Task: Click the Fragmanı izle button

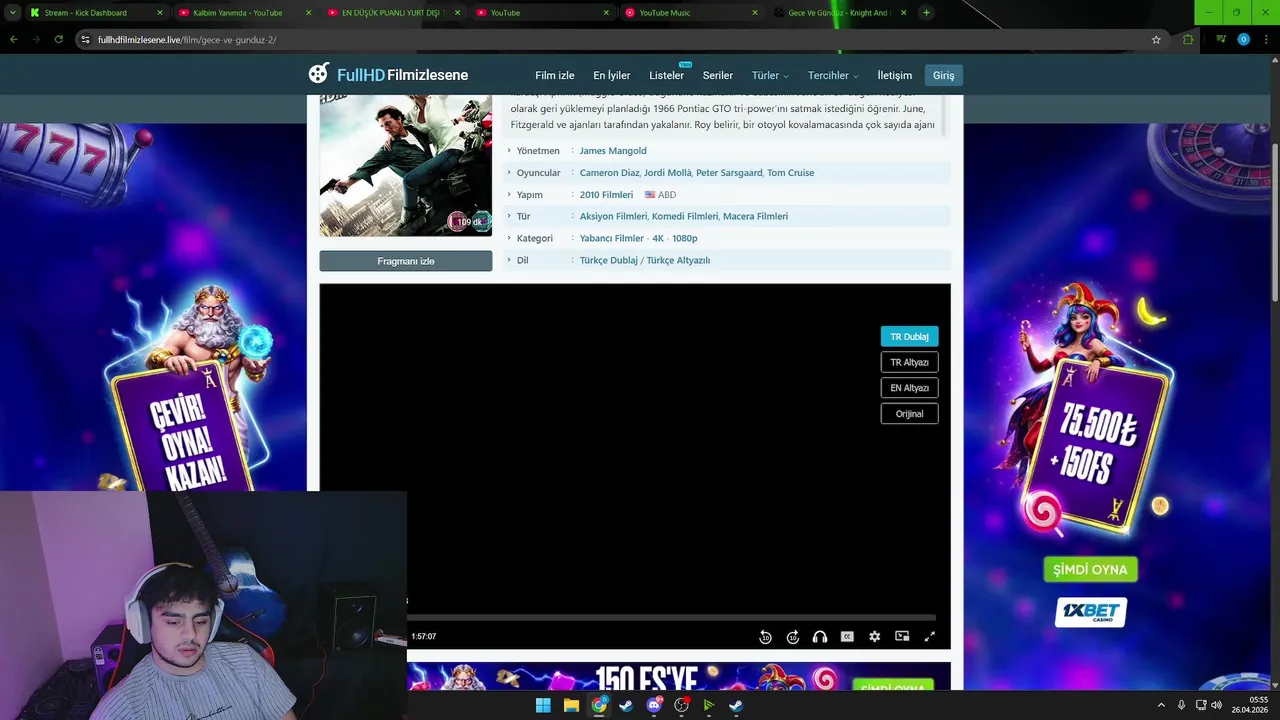Action: pyautogui.click(x=405, y=261)
